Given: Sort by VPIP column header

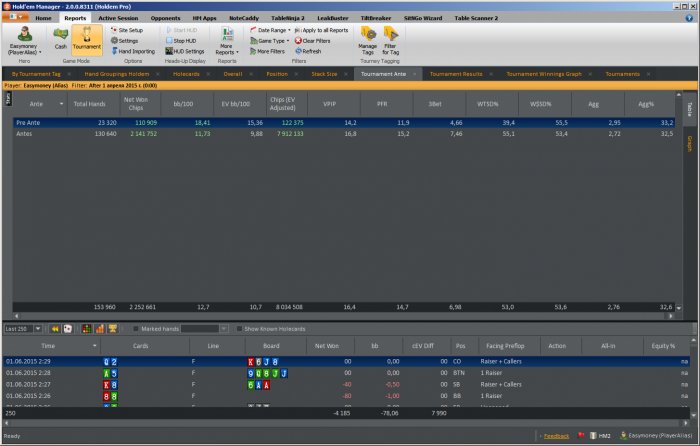Looking at the screenshot, I should [x=329, y=104].
